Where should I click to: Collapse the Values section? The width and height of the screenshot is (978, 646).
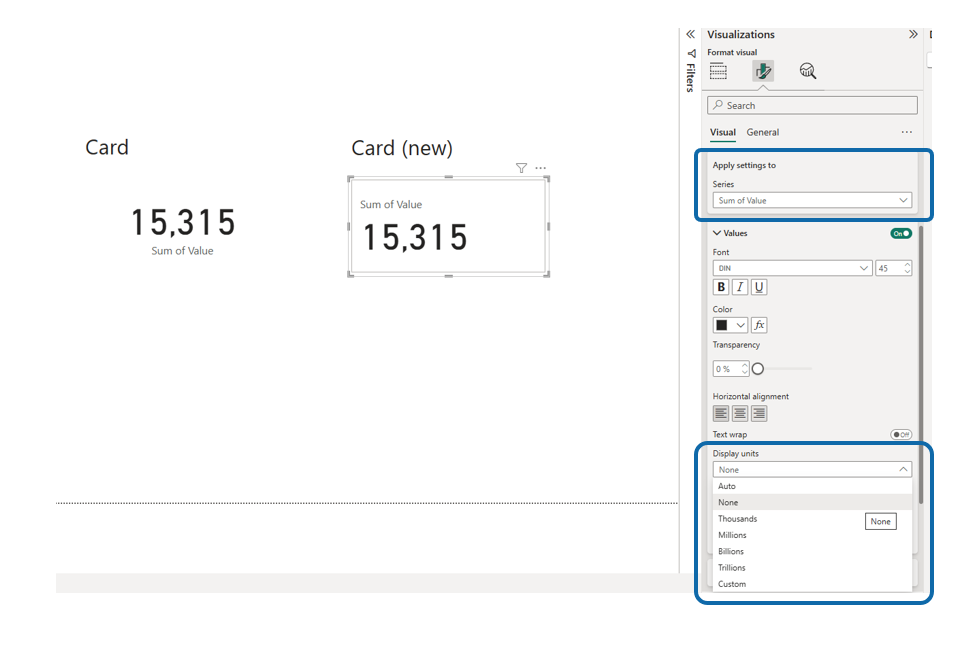click(x=717, y=233)
